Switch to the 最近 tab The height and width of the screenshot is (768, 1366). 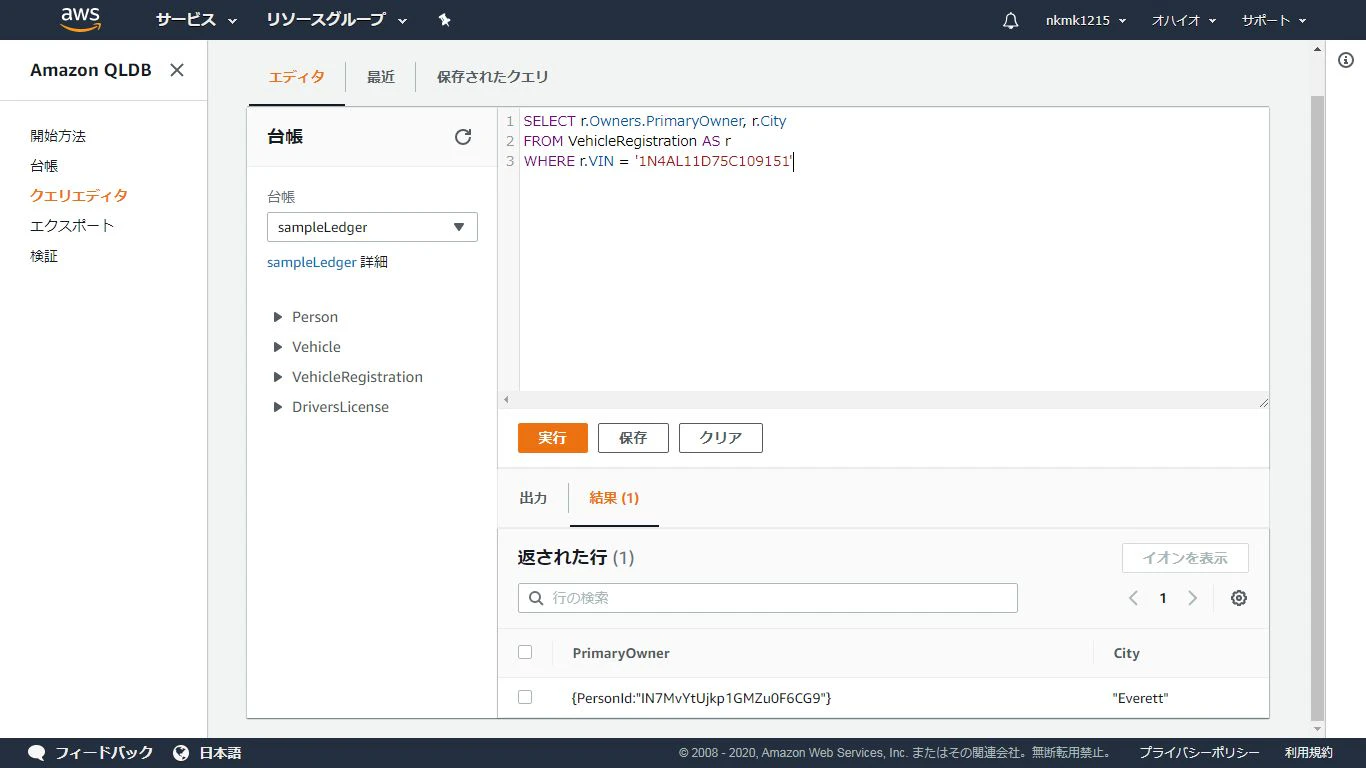381,77
